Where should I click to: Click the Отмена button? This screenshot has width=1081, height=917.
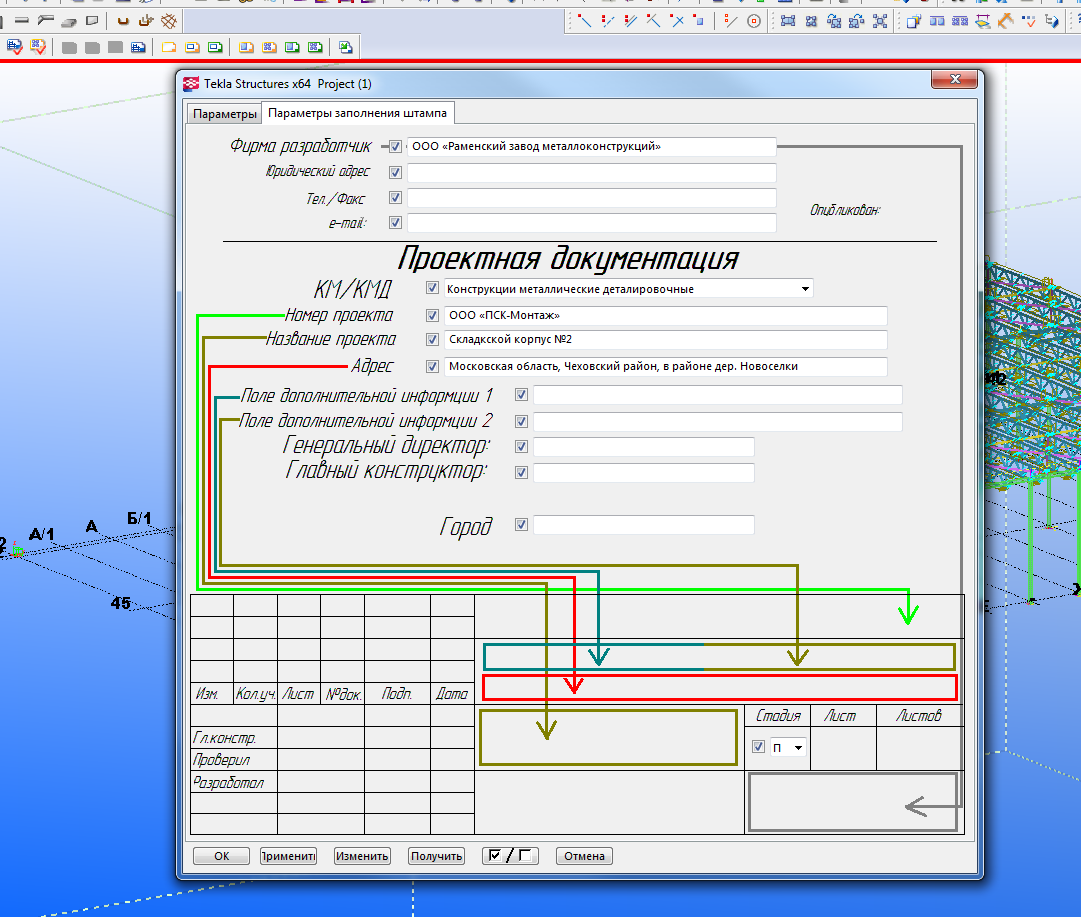[584, 856]
